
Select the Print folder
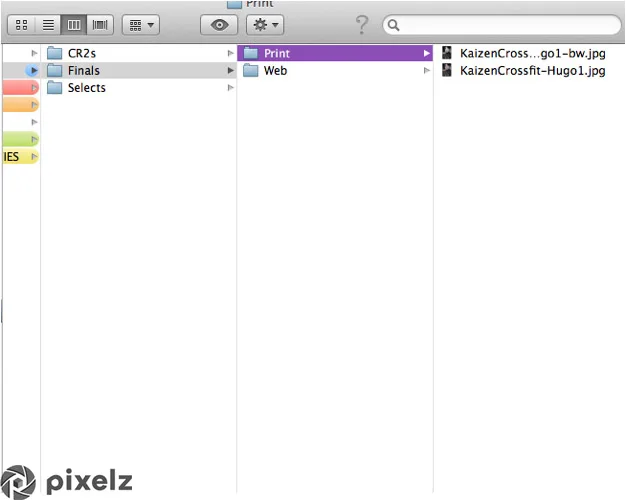(335, 53)
